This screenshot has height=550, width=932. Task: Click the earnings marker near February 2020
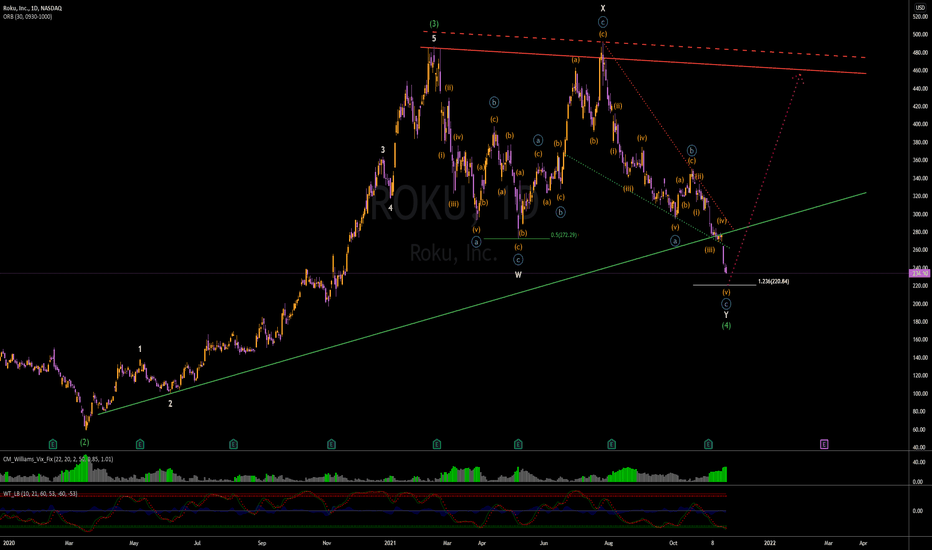coord(53,444)
